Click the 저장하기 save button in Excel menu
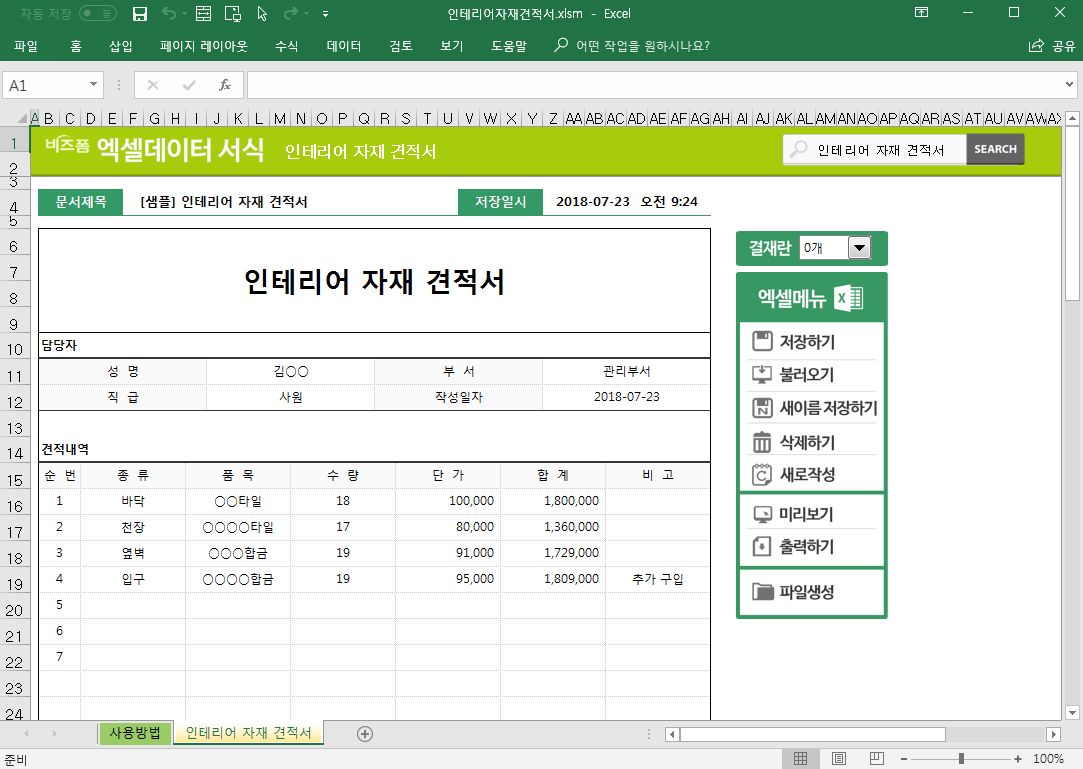This screenshot has width=1083, height=769. point(806,342)
